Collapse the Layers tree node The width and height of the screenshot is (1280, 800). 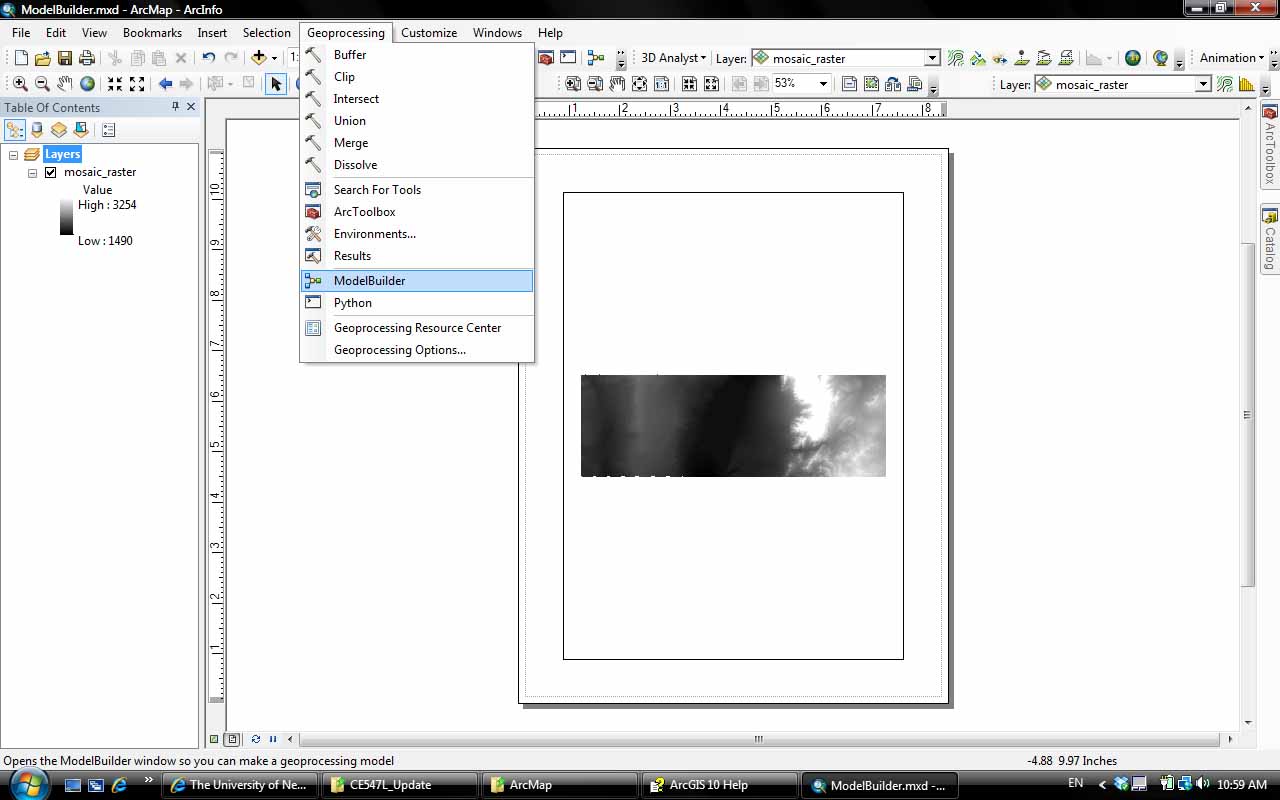click(x=14, y=154)
